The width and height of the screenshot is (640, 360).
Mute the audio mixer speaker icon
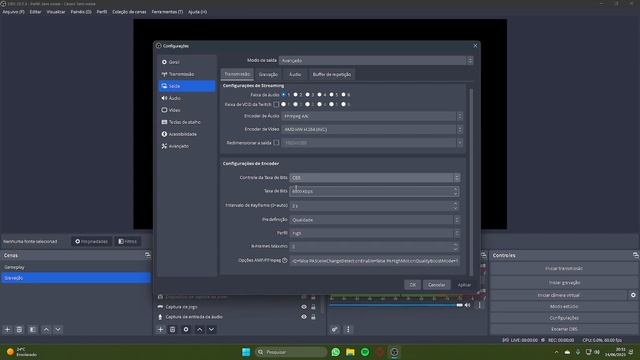467,305
